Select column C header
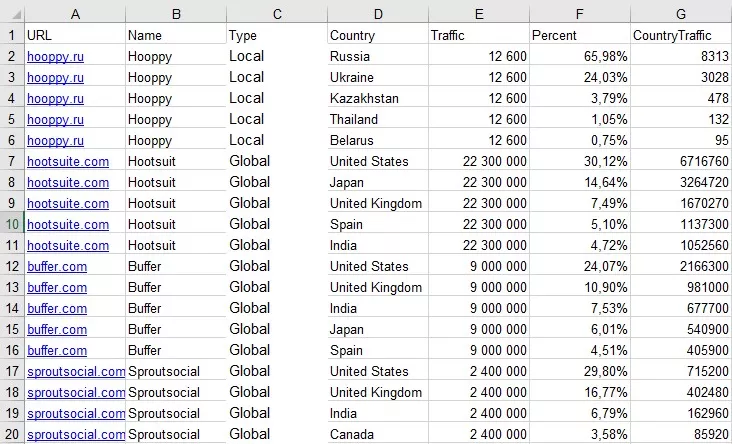 point(277,14)
